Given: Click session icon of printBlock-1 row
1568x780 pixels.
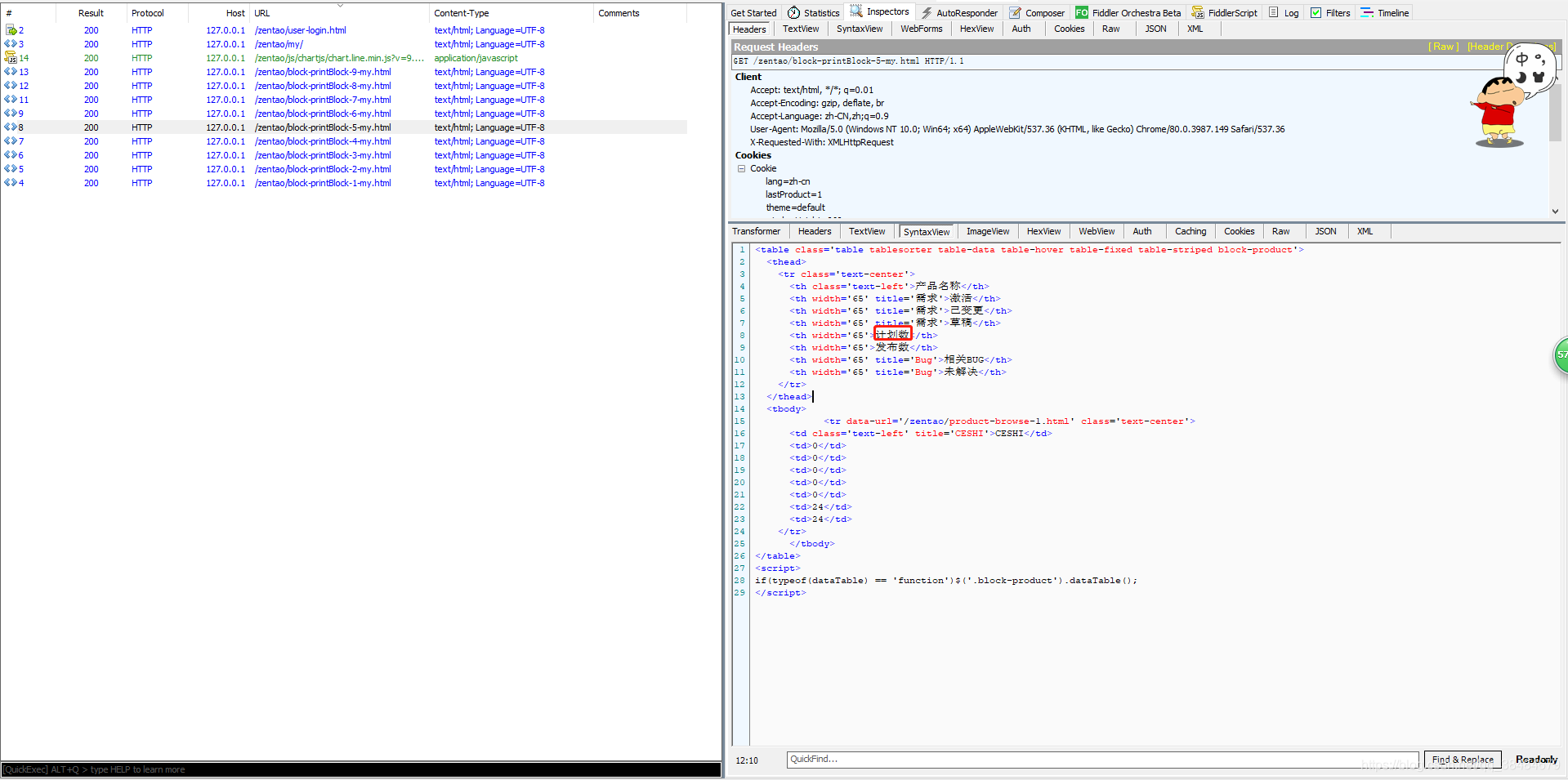Looking at the screenshot, I should 11,183.
